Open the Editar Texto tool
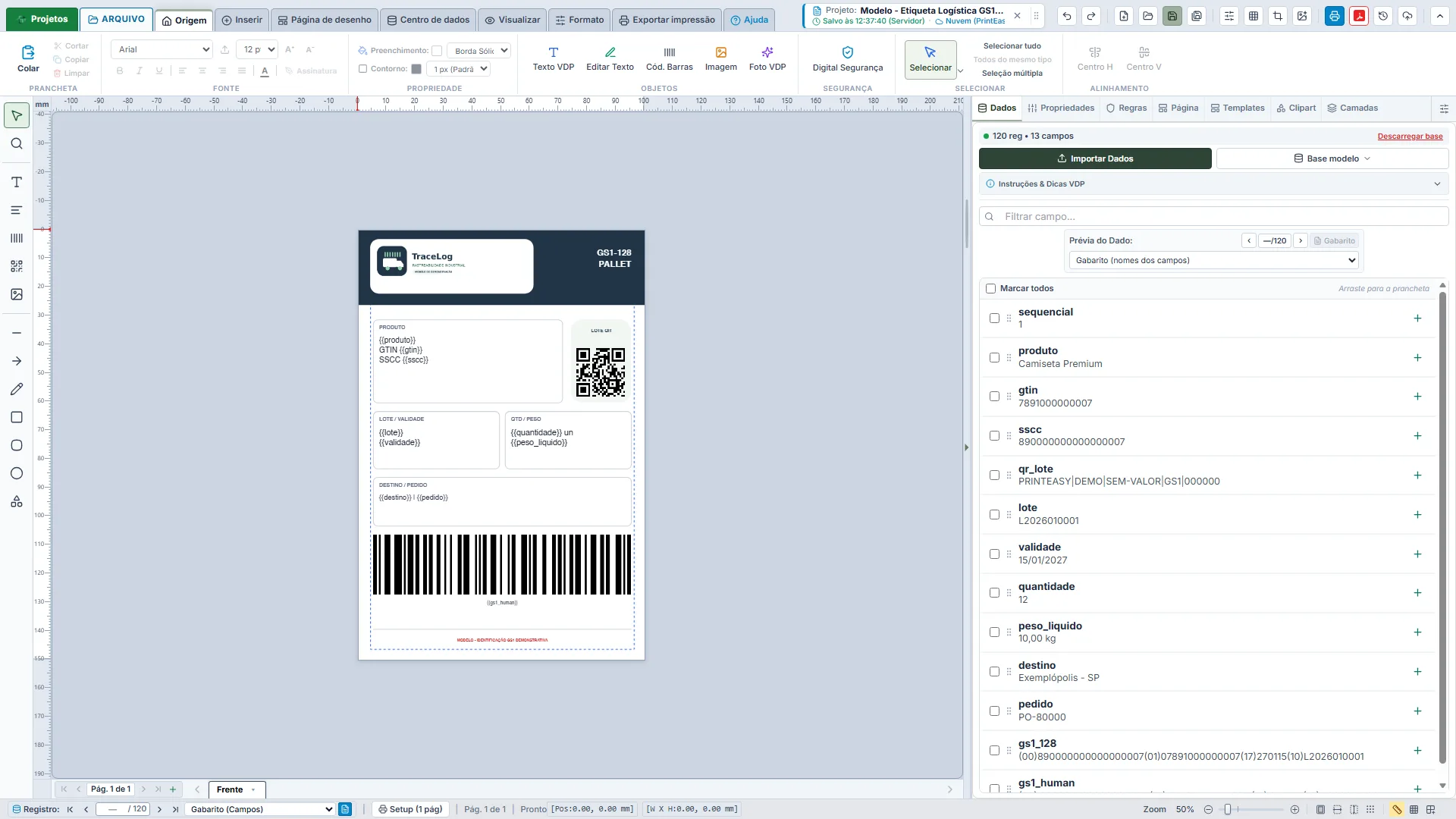 tap(610, 59)
